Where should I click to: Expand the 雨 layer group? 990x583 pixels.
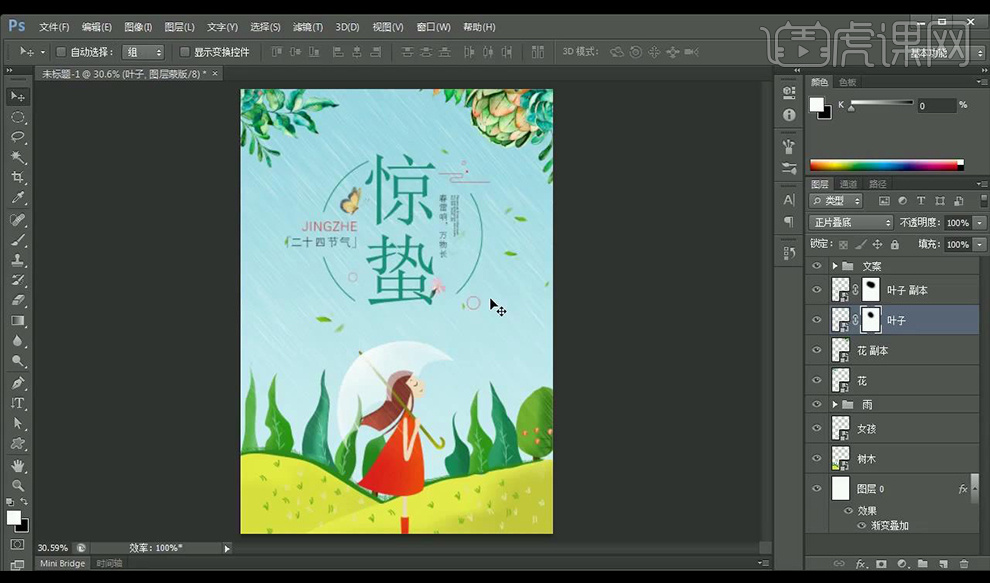[835, 404]
